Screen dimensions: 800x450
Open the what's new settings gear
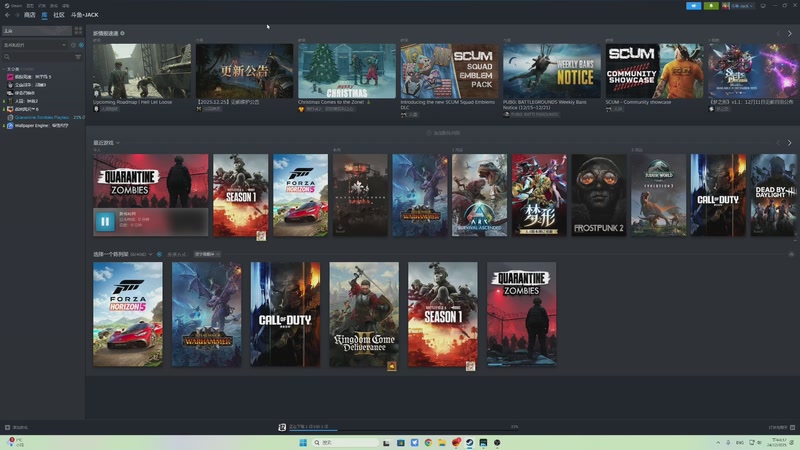coord(122,33)
